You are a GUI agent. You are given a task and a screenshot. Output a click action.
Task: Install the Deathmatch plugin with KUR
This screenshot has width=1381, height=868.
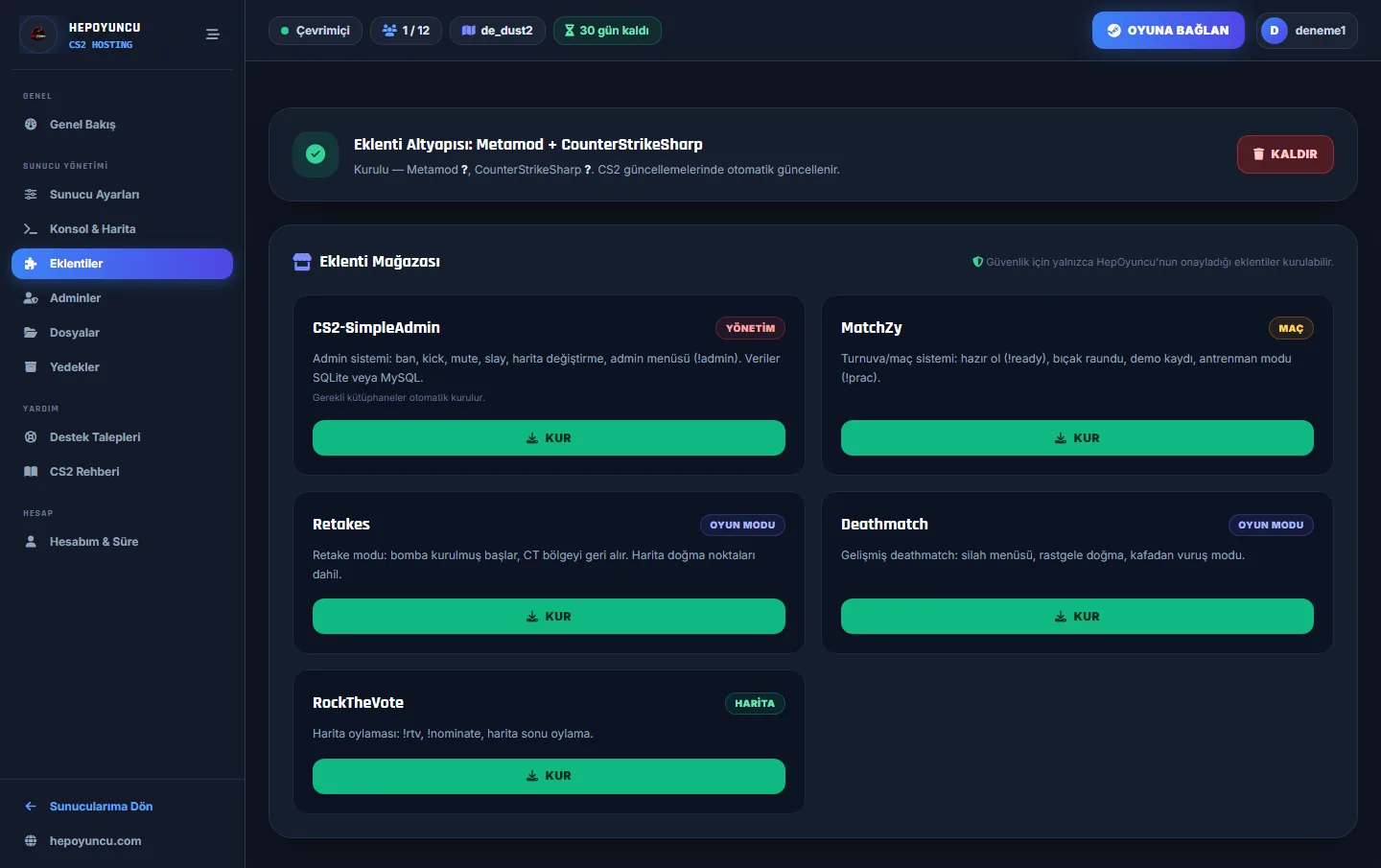coord(1077,617)
